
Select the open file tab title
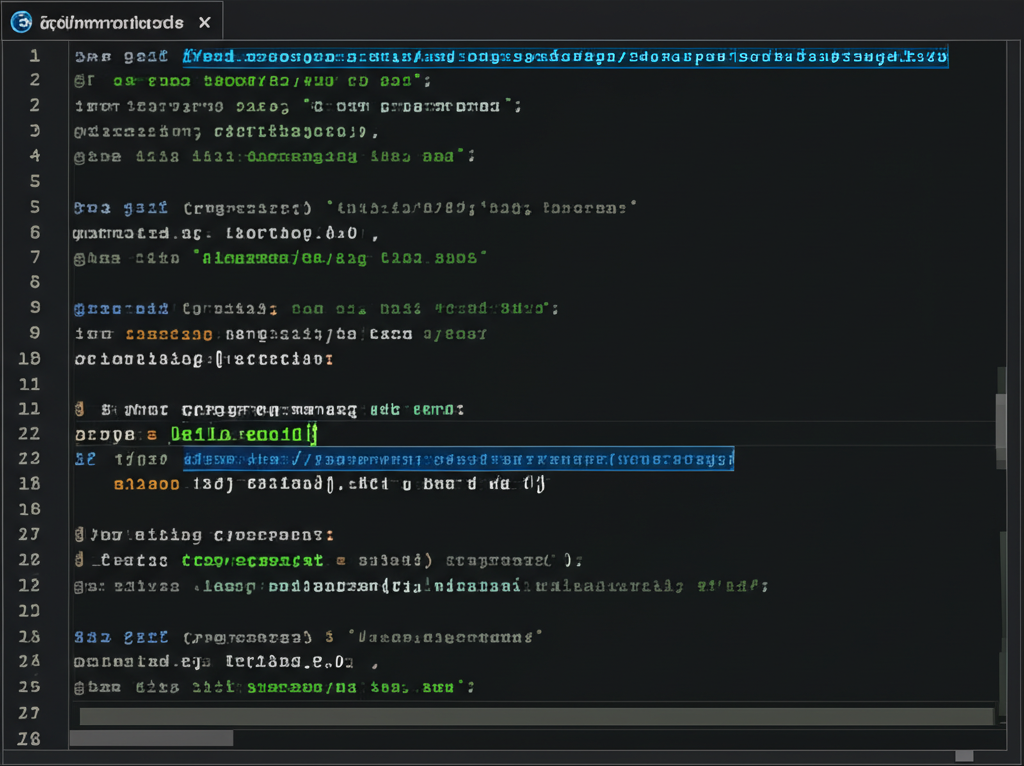click(x=112, y=23)
